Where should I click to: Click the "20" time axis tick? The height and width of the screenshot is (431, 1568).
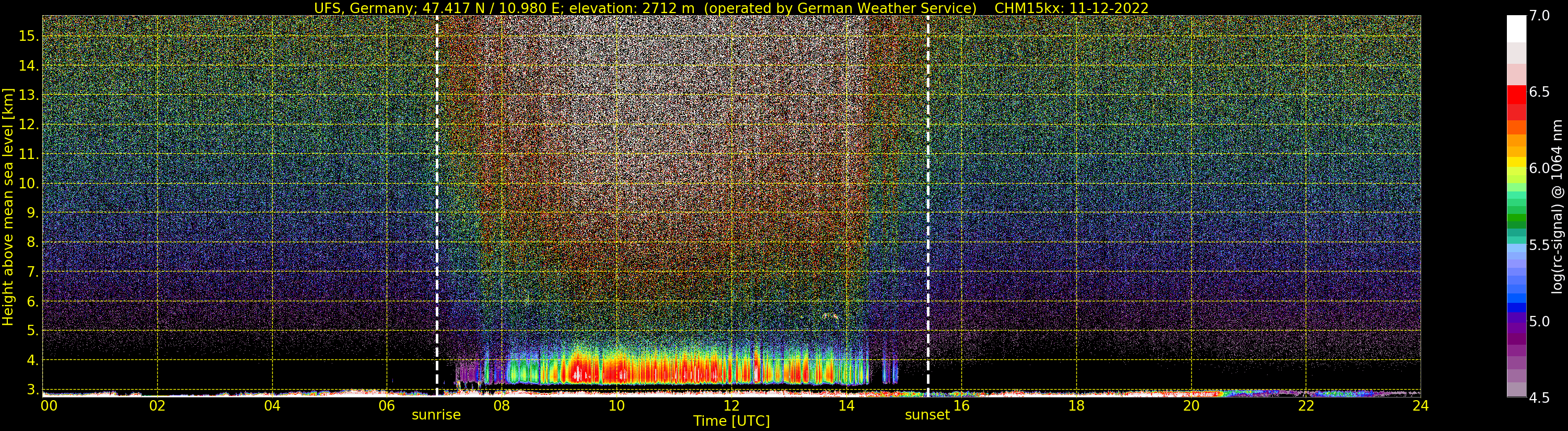click(1191, 406)
